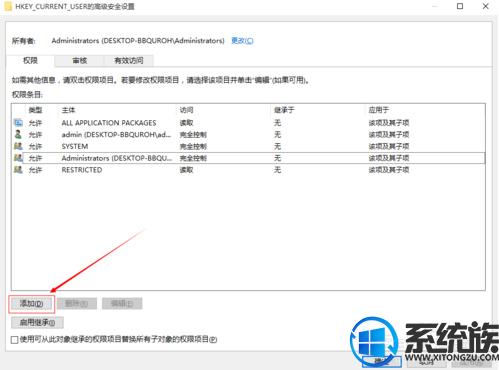The image size is (499, 370).
Task: Click the 启用继承(I) button
Action: pyautogui.click(x=37, y=322)
